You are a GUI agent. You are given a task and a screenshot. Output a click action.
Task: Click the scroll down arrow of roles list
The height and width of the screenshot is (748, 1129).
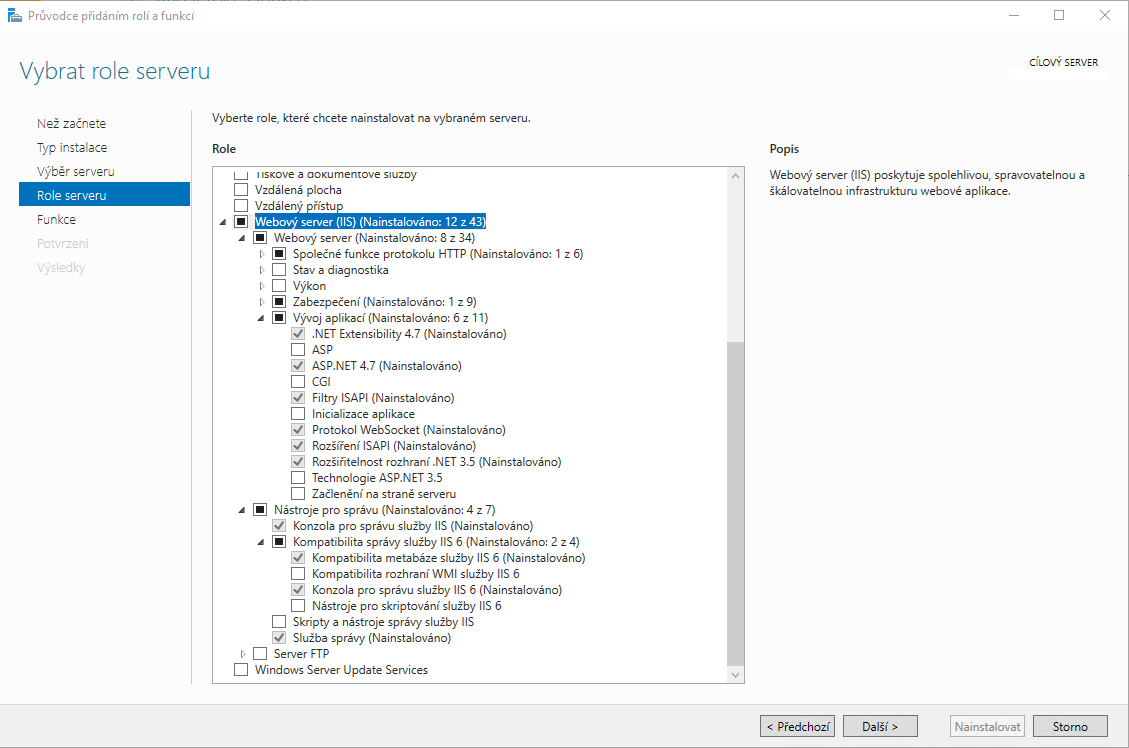coord(735,675)
